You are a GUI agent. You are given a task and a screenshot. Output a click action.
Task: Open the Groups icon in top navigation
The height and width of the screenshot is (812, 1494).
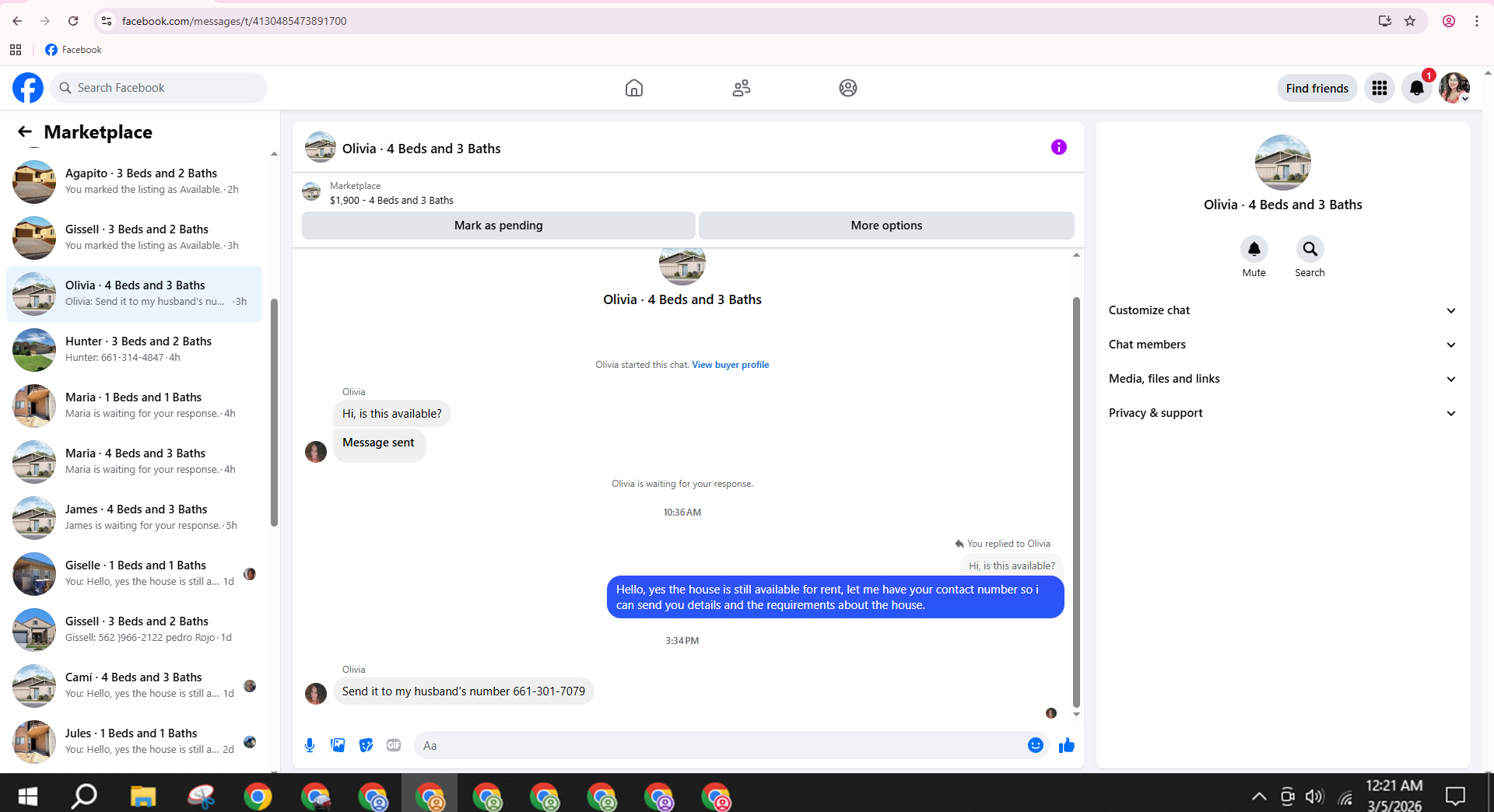click(848, 88)
